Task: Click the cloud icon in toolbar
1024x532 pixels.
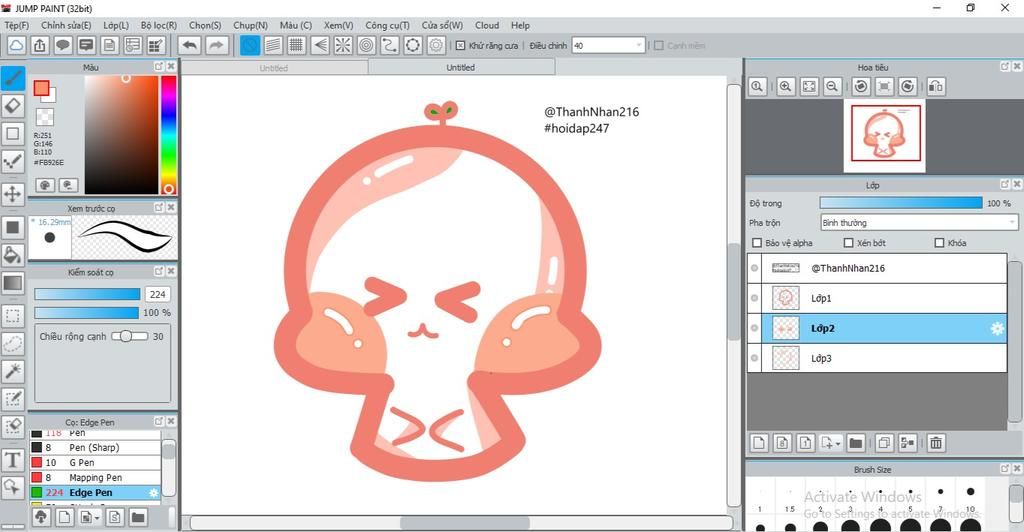Action: pos(16,45)
